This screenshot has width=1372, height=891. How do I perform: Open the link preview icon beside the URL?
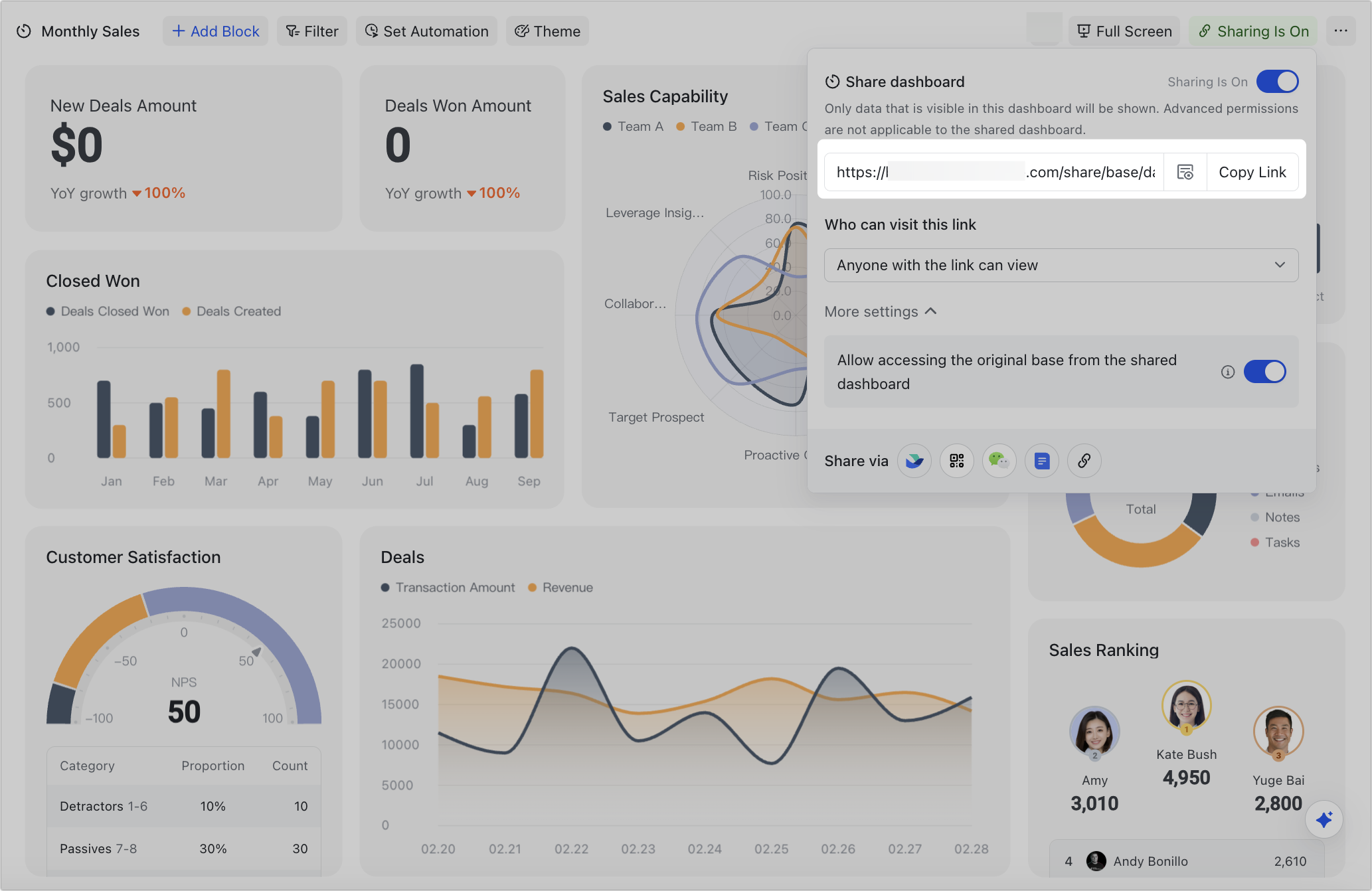coord(1185,172)
